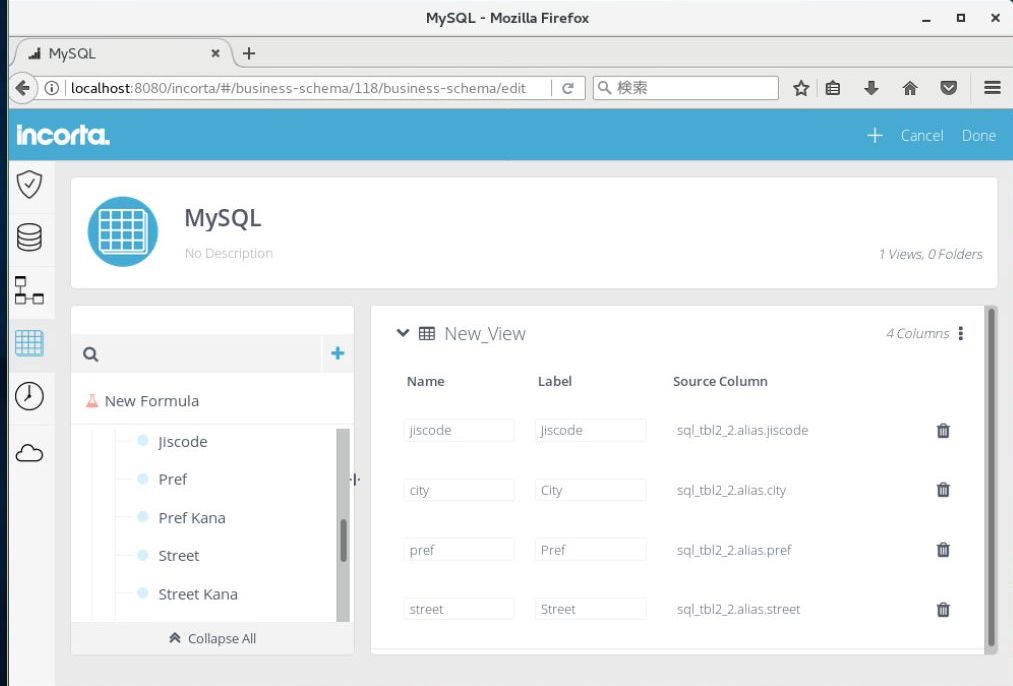The height and width of the screenshot is (686, 1013).
Task: Open the Firefox hamburger menu
Action: (x=992, y=88)
